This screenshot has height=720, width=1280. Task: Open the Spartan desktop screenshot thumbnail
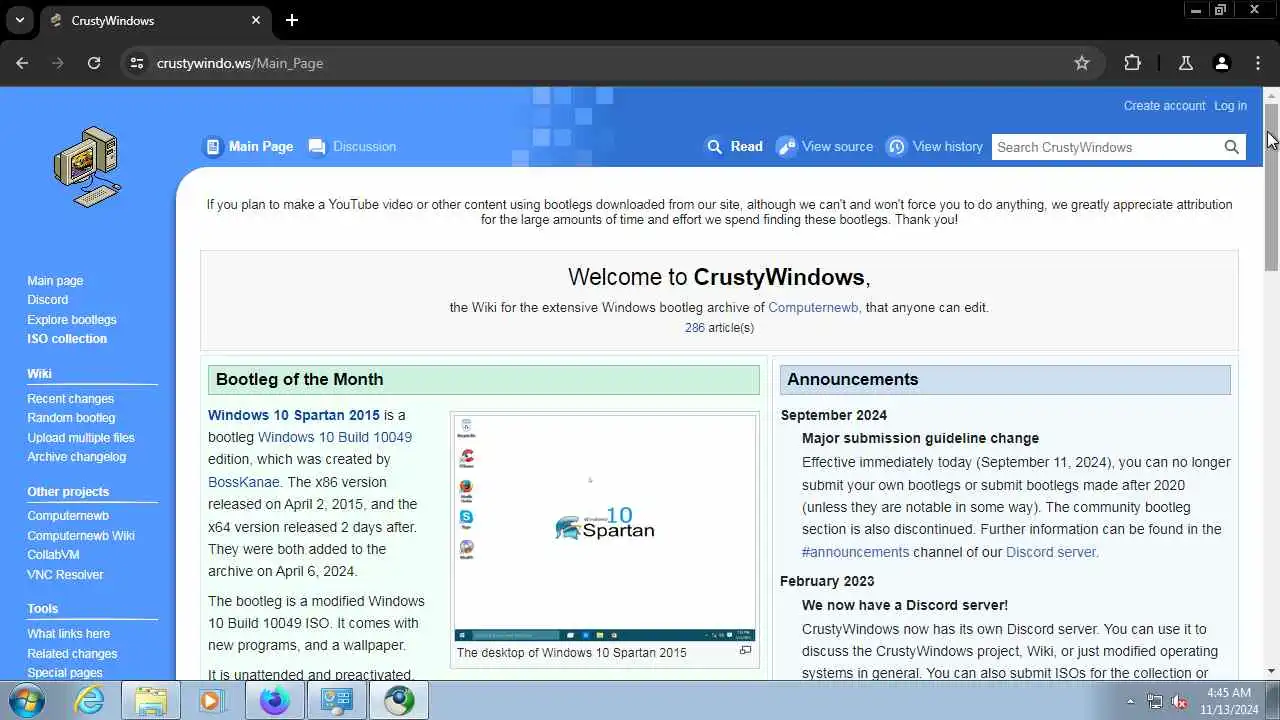(x=605, y=528)
